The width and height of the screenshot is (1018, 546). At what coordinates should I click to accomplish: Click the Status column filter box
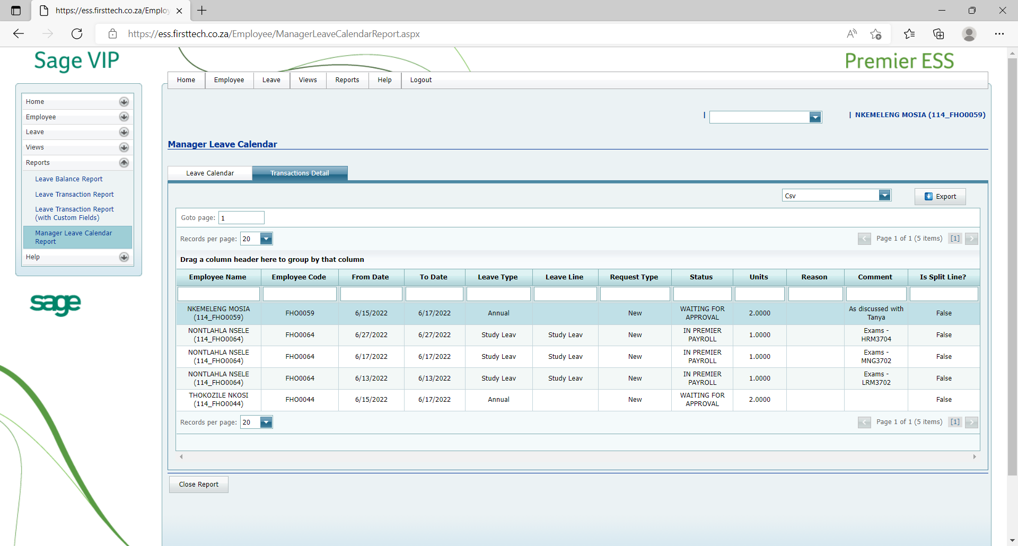pyautogui.click(x=701, y=294)
